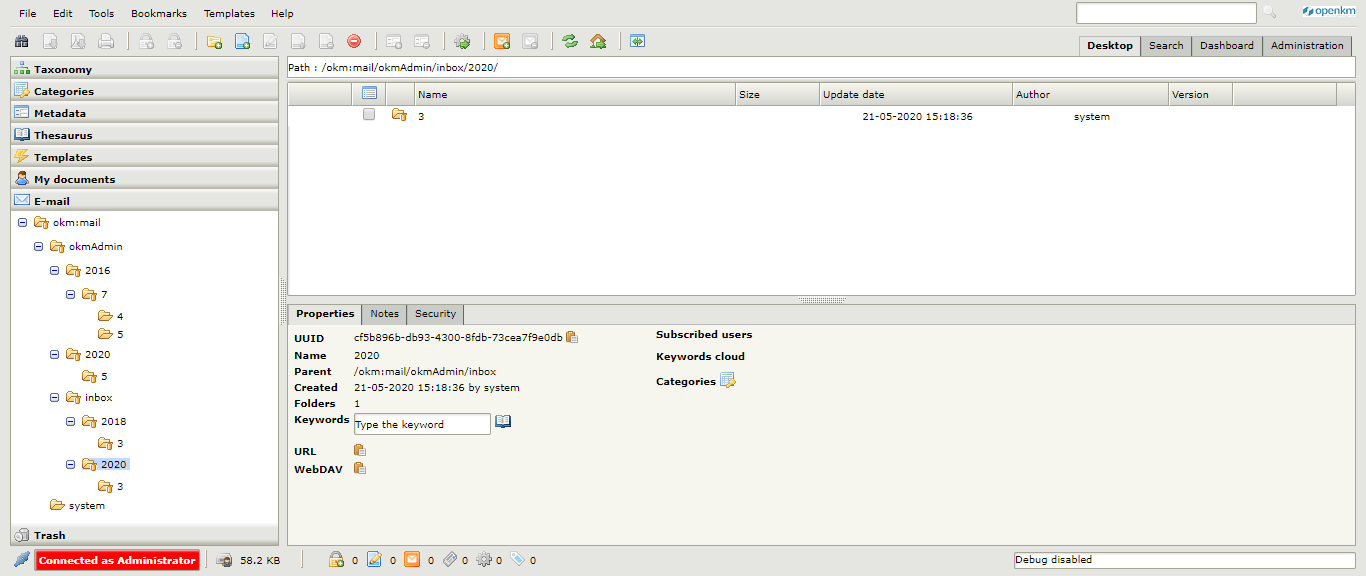
Task: Collapse the okmAdmin node
Action: [38, 246]
